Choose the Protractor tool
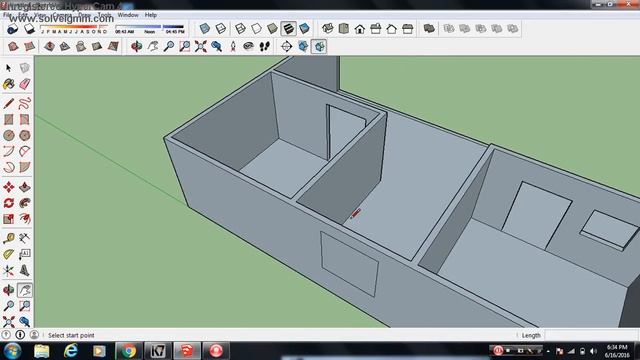Screen dimensions: 640x360 pyautogui.click(x=9, y=255)
